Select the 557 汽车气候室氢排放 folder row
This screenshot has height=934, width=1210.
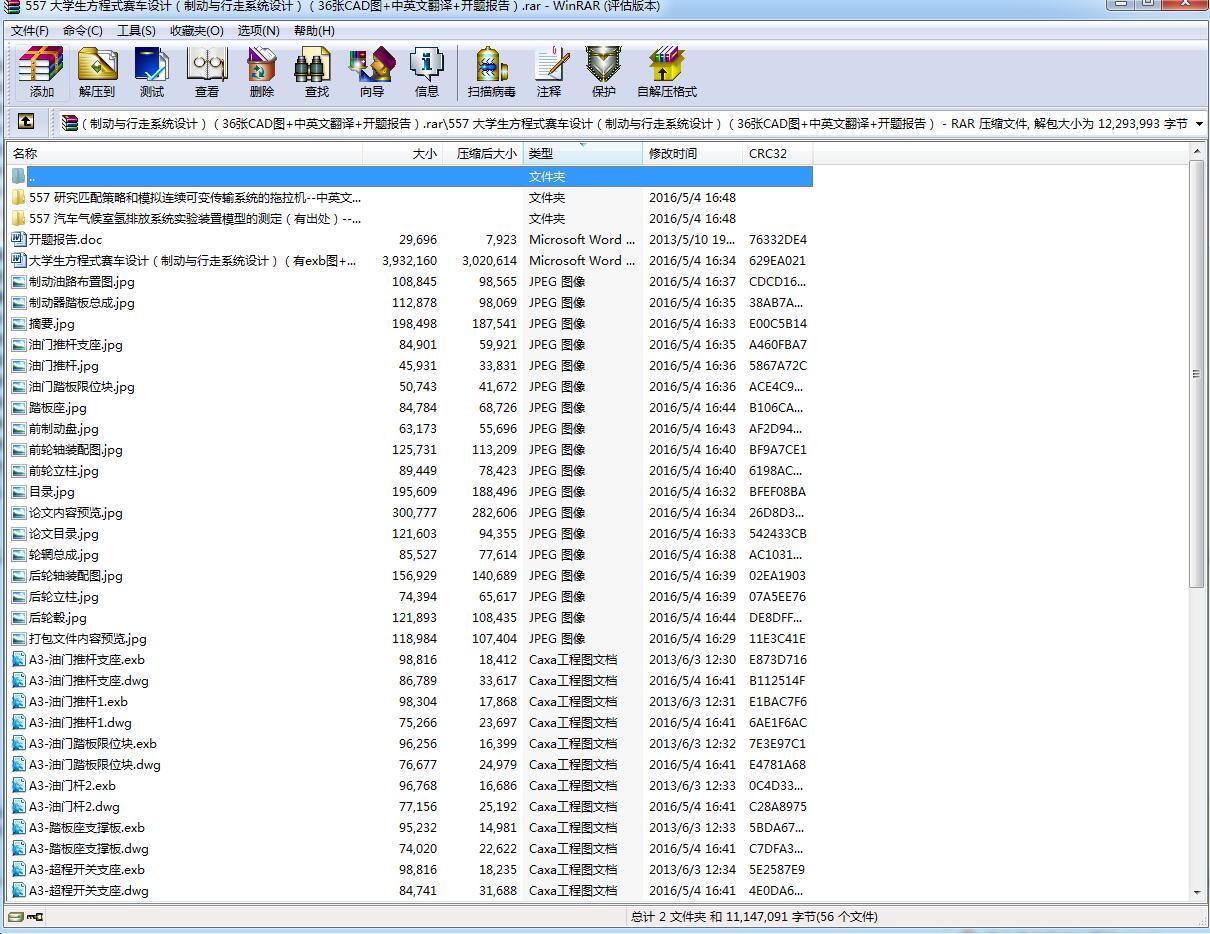[x=410, y=218]
